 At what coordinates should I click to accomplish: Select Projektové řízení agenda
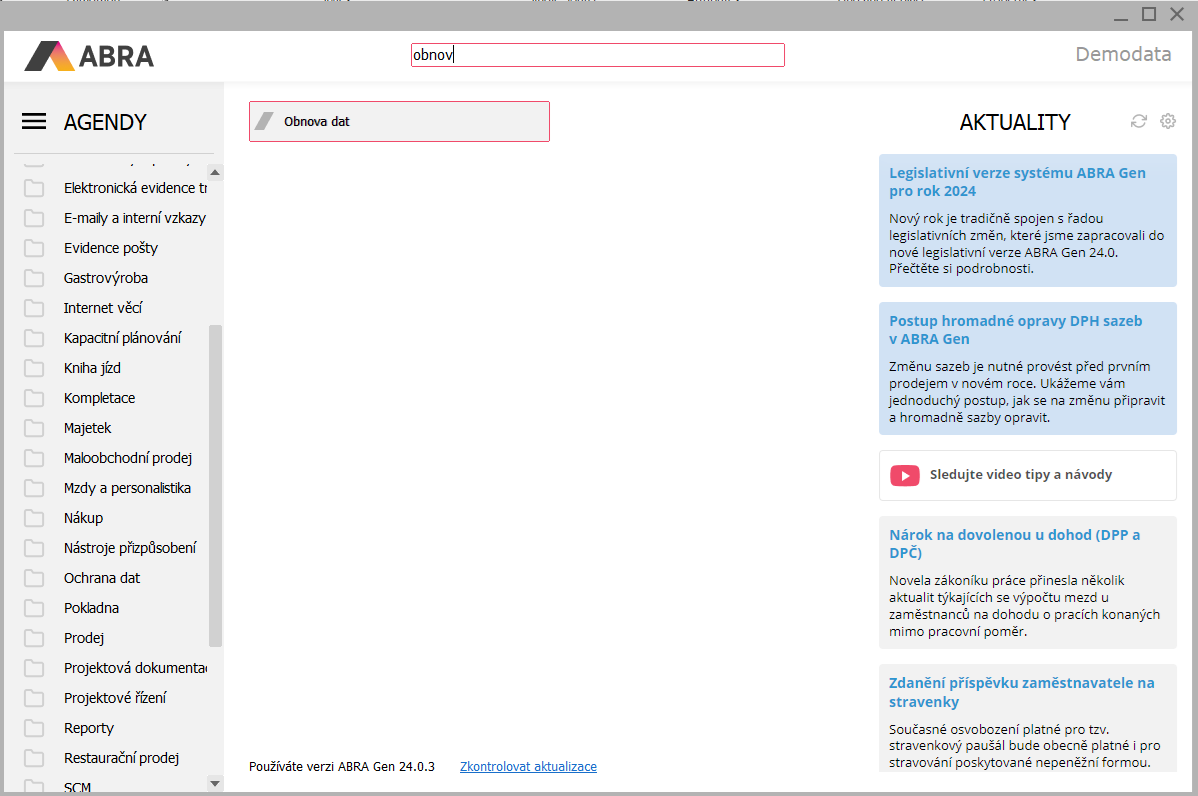115,697
